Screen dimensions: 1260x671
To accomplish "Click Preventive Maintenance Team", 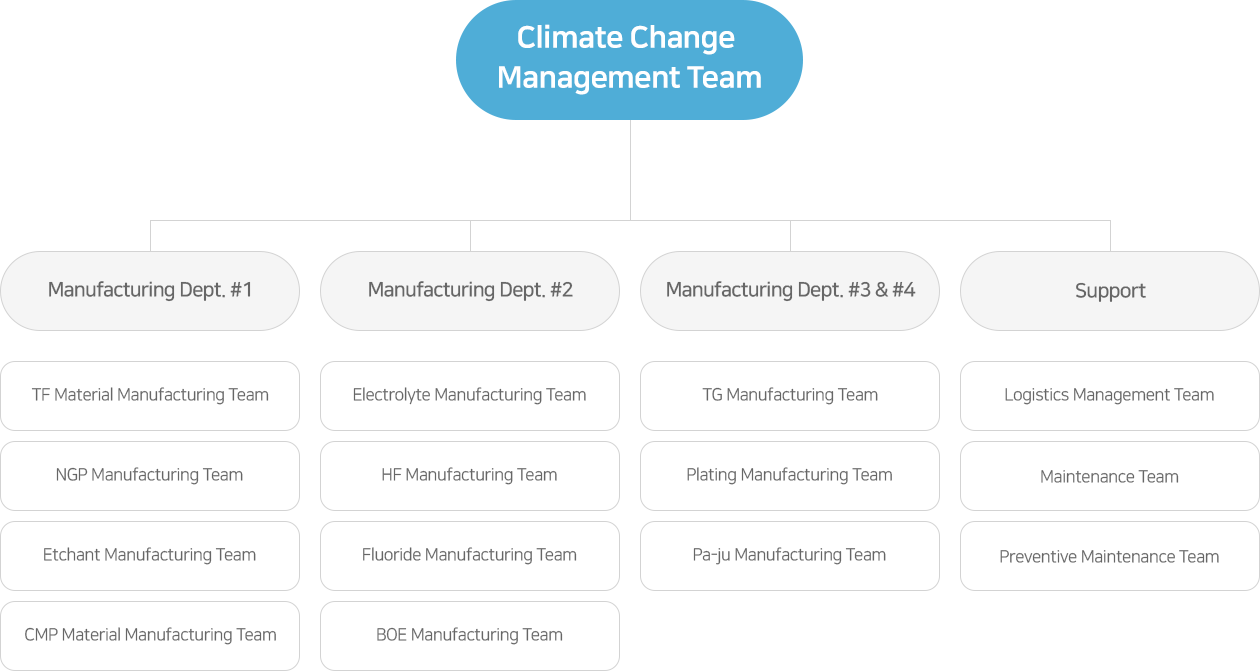I will point(1110,556).
